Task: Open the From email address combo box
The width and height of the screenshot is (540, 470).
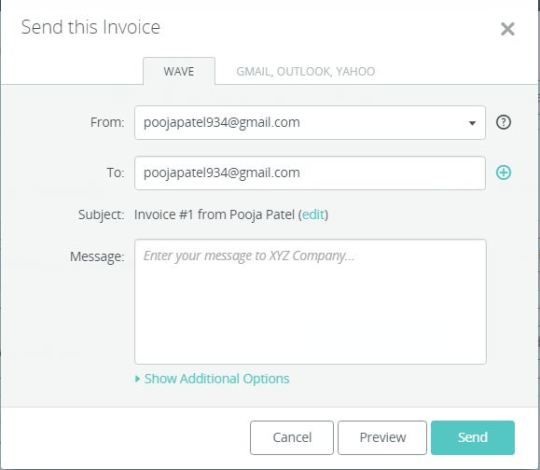Action: (310, 123)
